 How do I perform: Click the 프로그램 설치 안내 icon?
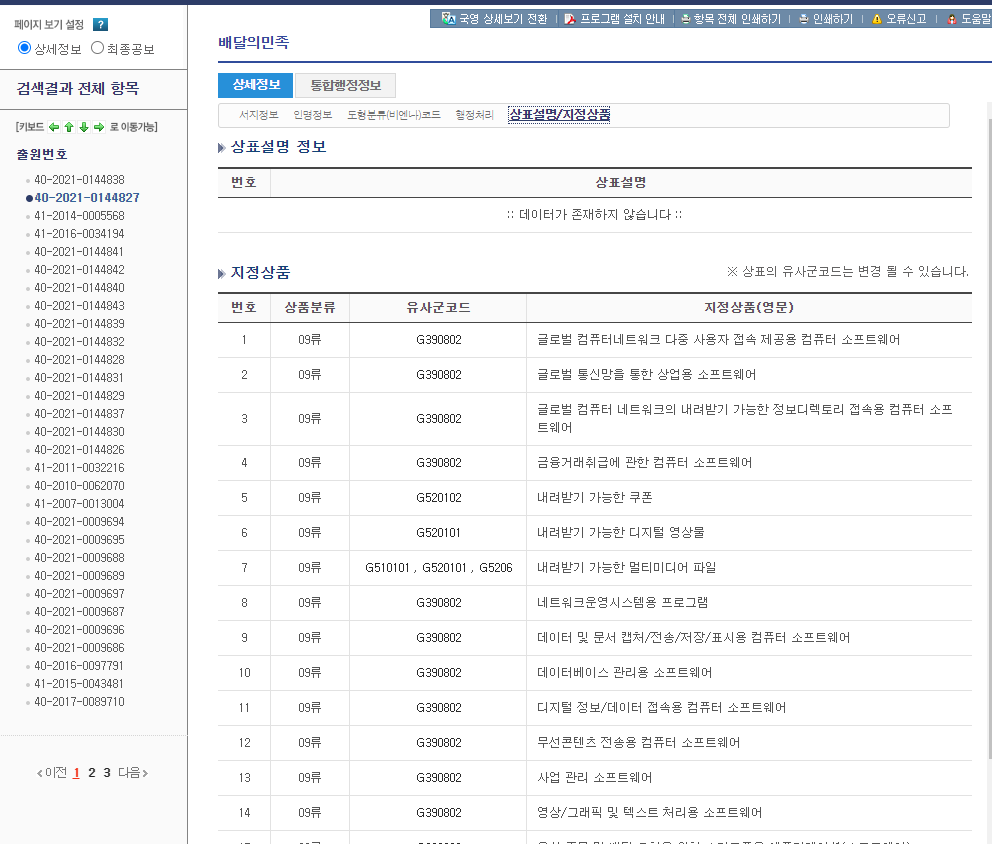(x=570, y=19)
